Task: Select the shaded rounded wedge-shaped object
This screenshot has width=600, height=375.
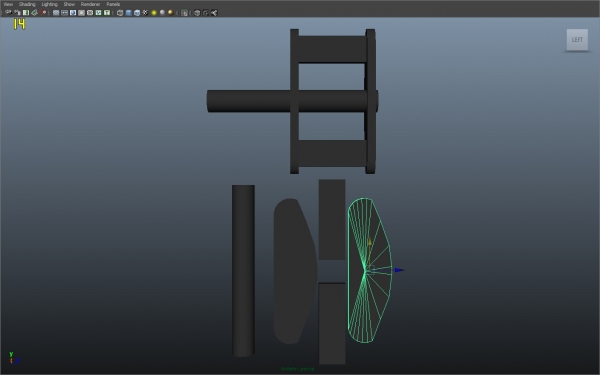Action: click(x=295, y=271)
